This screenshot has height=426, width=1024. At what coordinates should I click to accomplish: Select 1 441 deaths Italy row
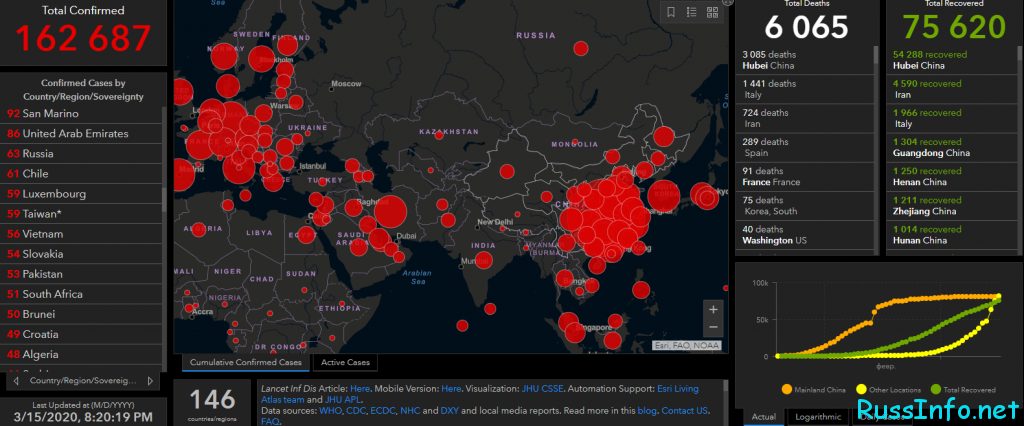point(805,90)
